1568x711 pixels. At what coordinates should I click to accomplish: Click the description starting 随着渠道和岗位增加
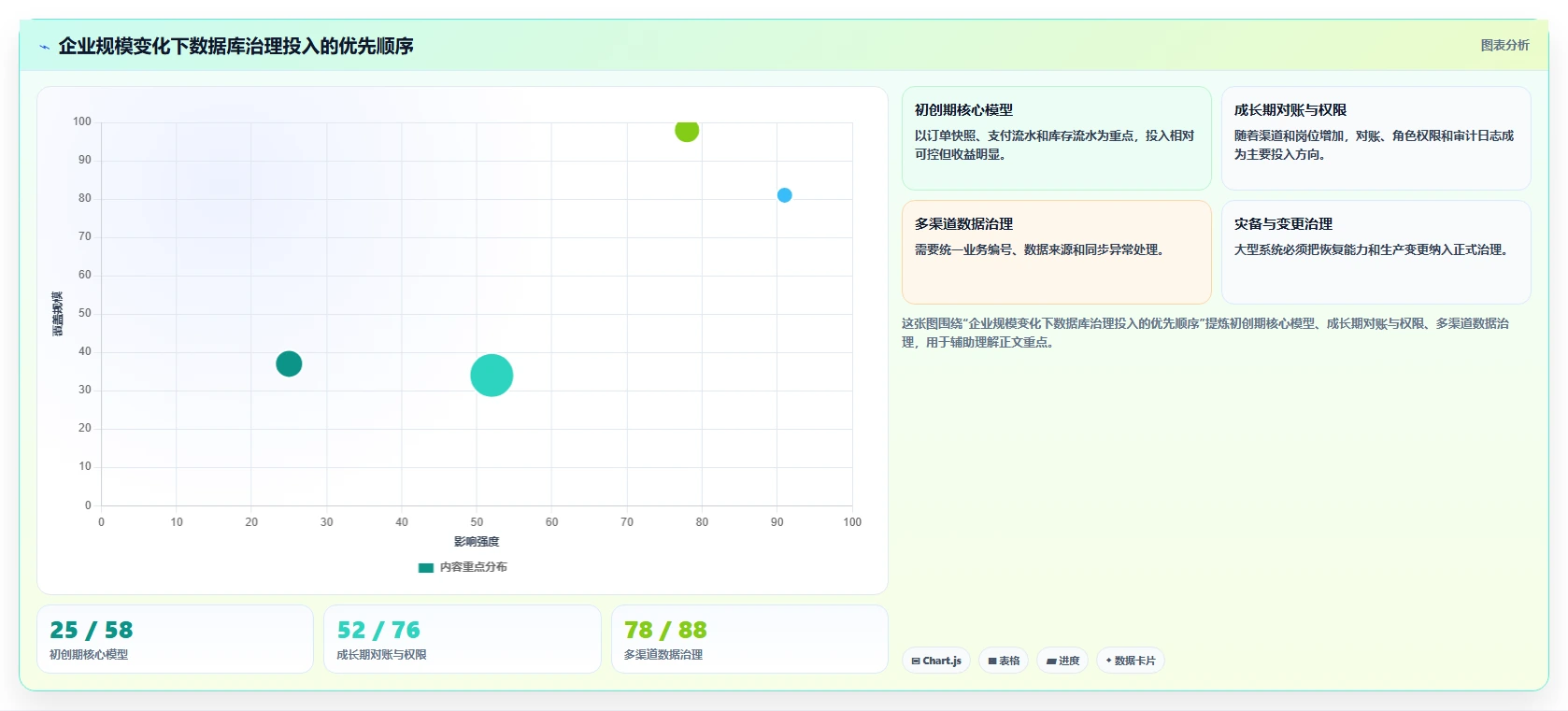[x=1374, y=145]
